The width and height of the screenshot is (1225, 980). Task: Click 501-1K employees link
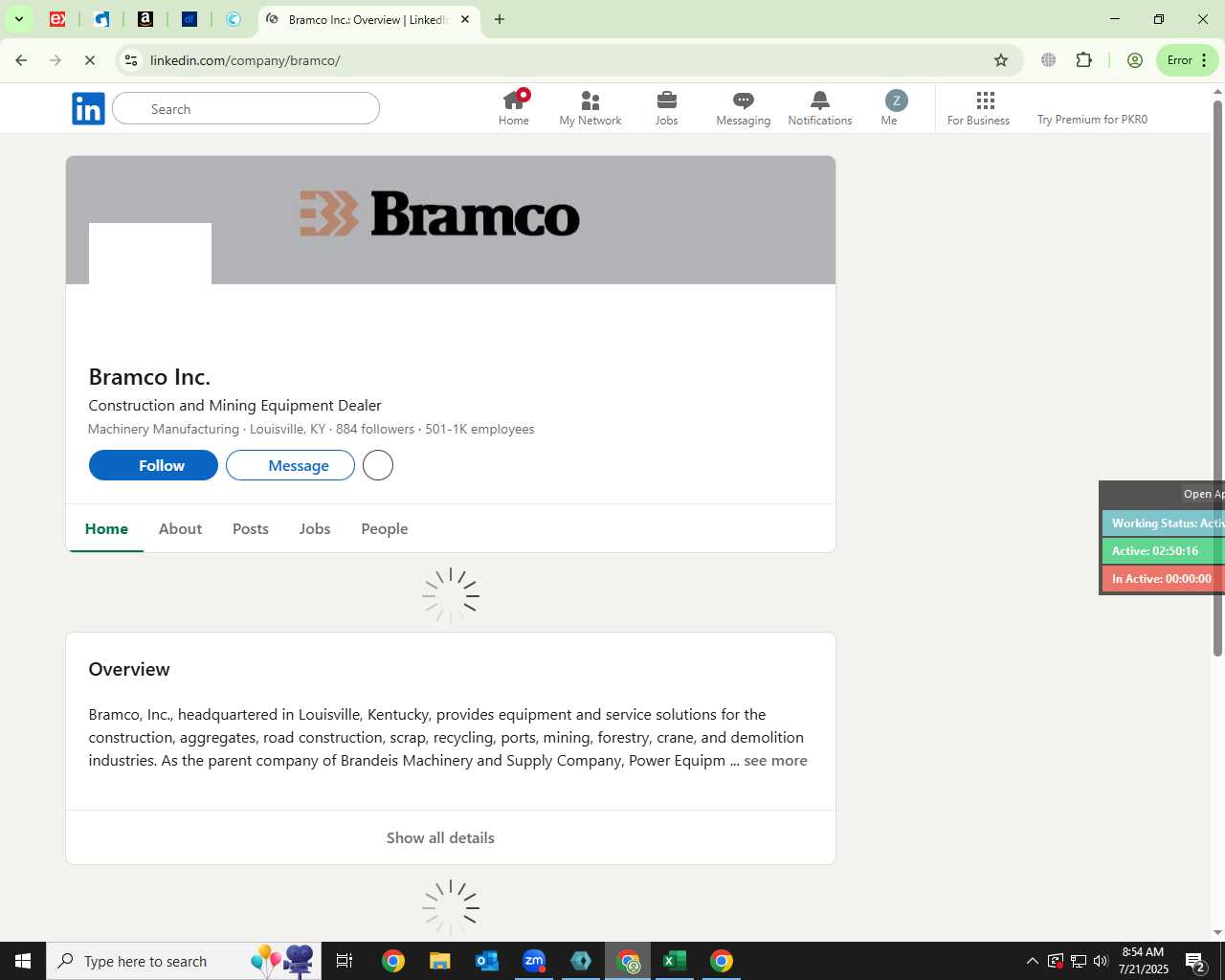pyautogui.click(x=479, y=429)
